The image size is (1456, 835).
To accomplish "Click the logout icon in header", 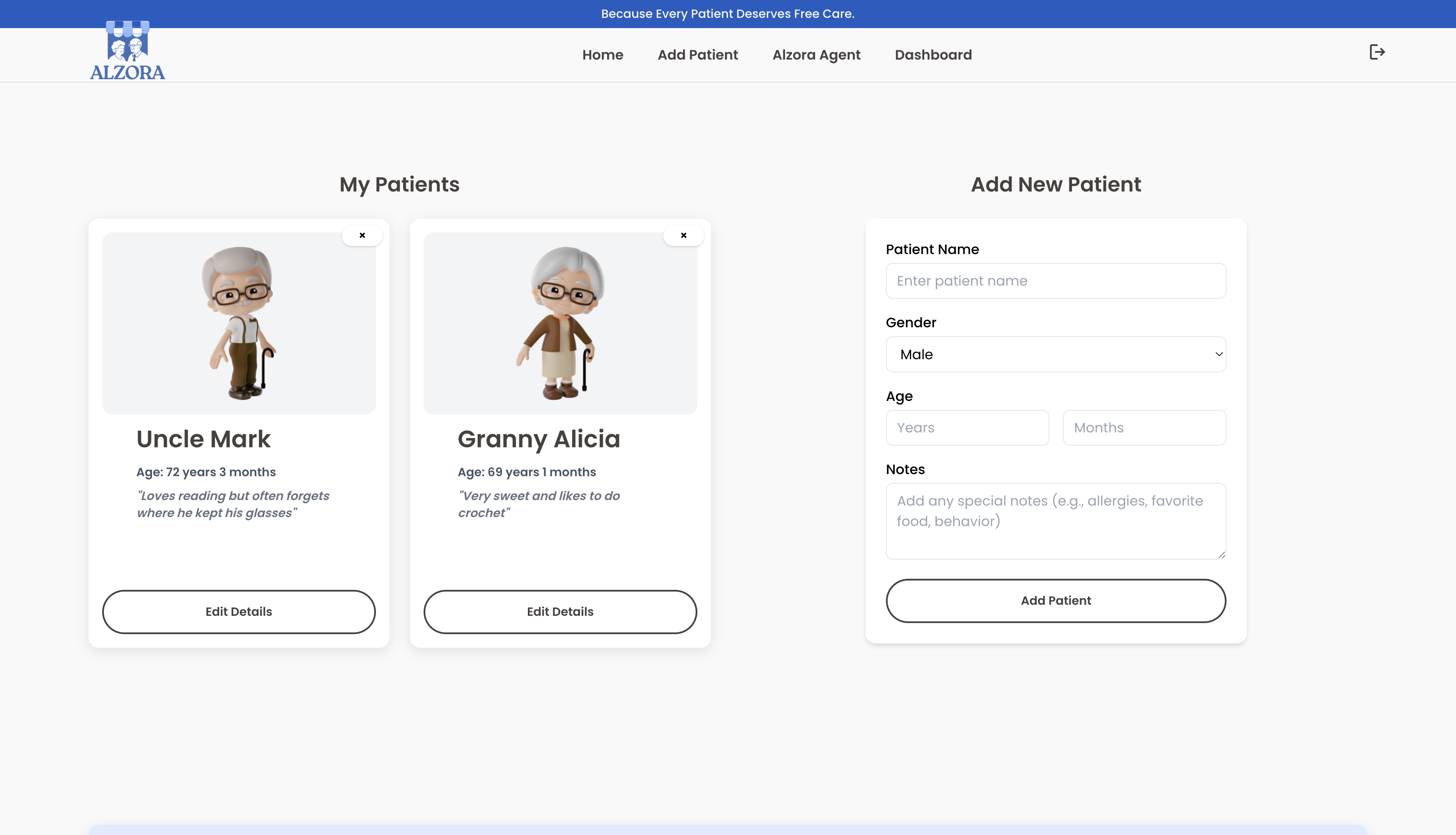I will click(x=1377, y=52).
